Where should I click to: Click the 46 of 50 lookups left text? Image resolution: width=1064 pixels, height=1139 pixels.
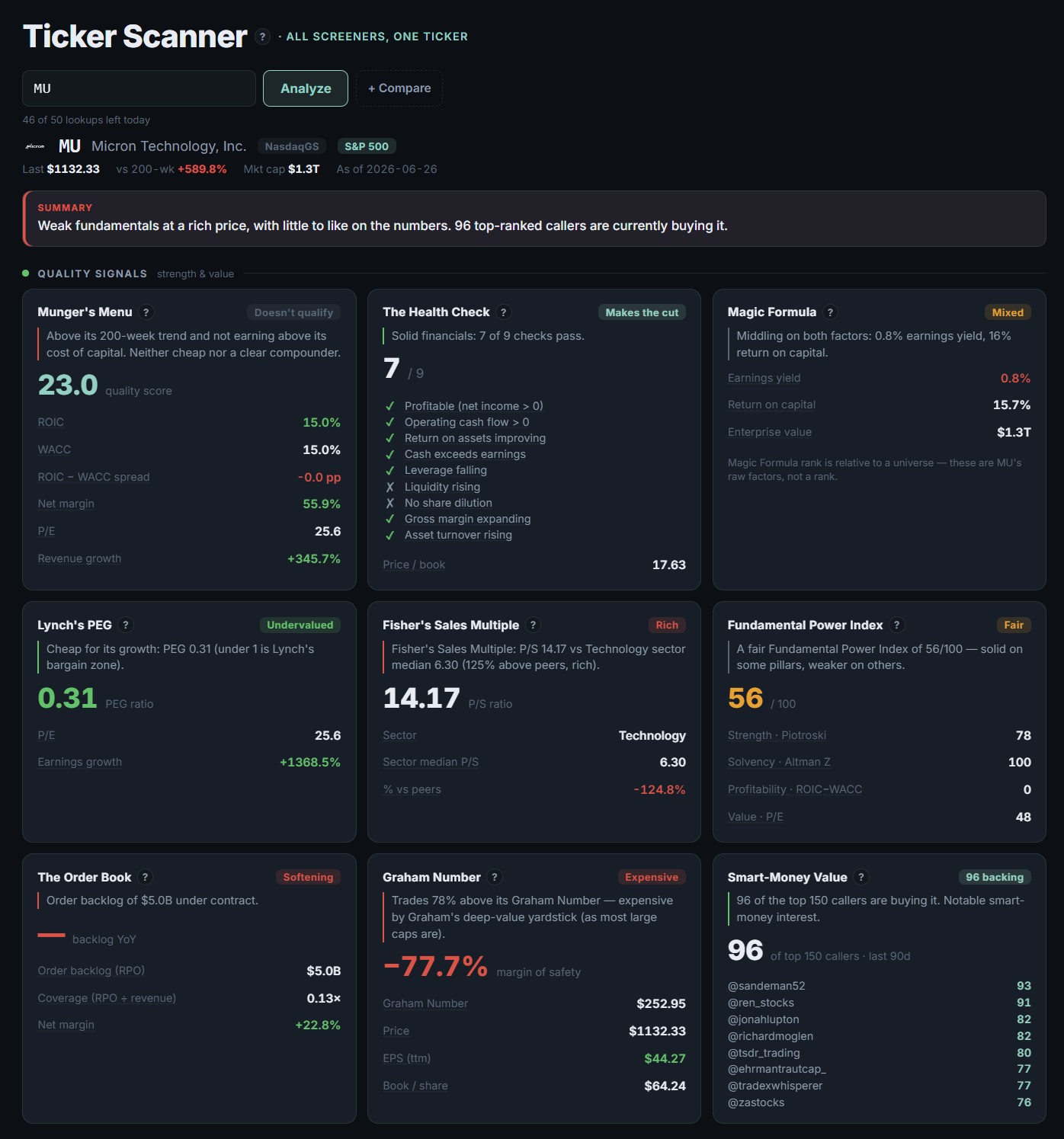click(86, 120)
